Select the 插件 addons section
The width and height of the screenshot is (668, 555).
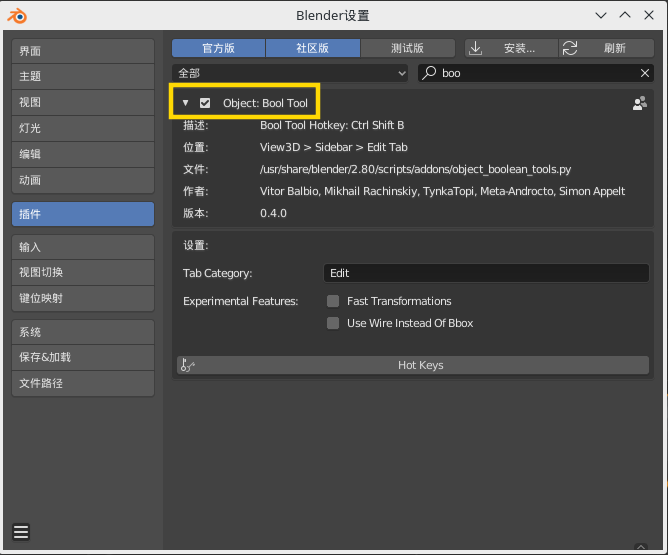(83, 214)
